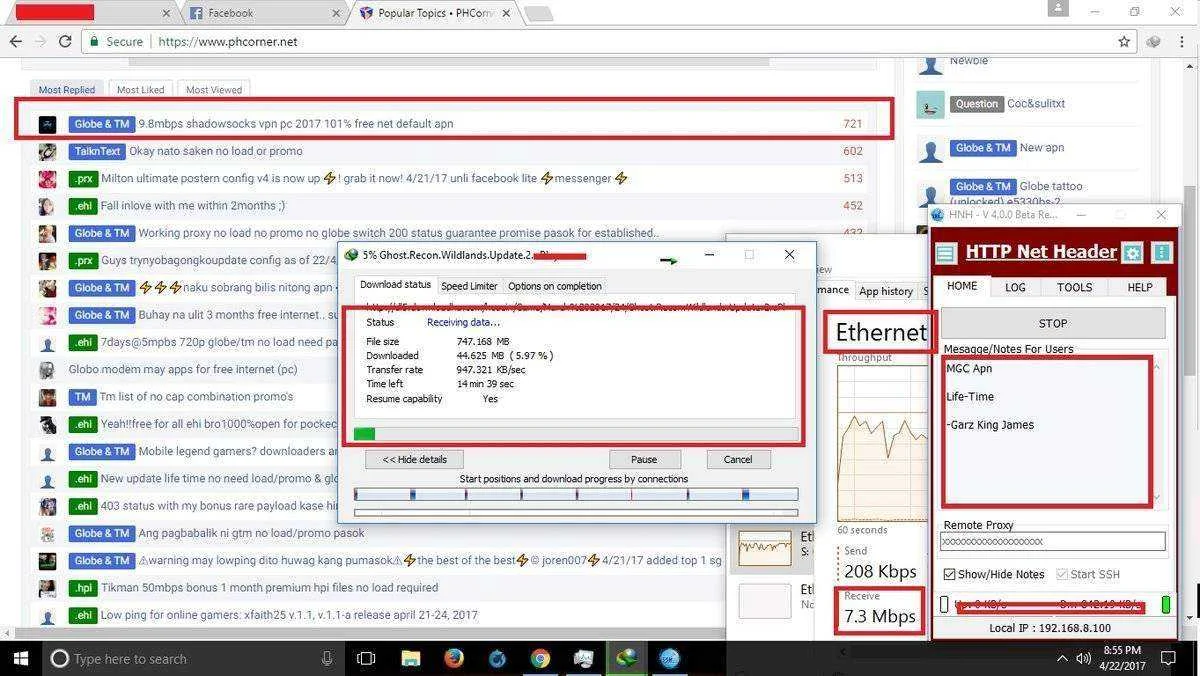Open 'Fall inlove with me within 2months' thread

tap(193, 206)
